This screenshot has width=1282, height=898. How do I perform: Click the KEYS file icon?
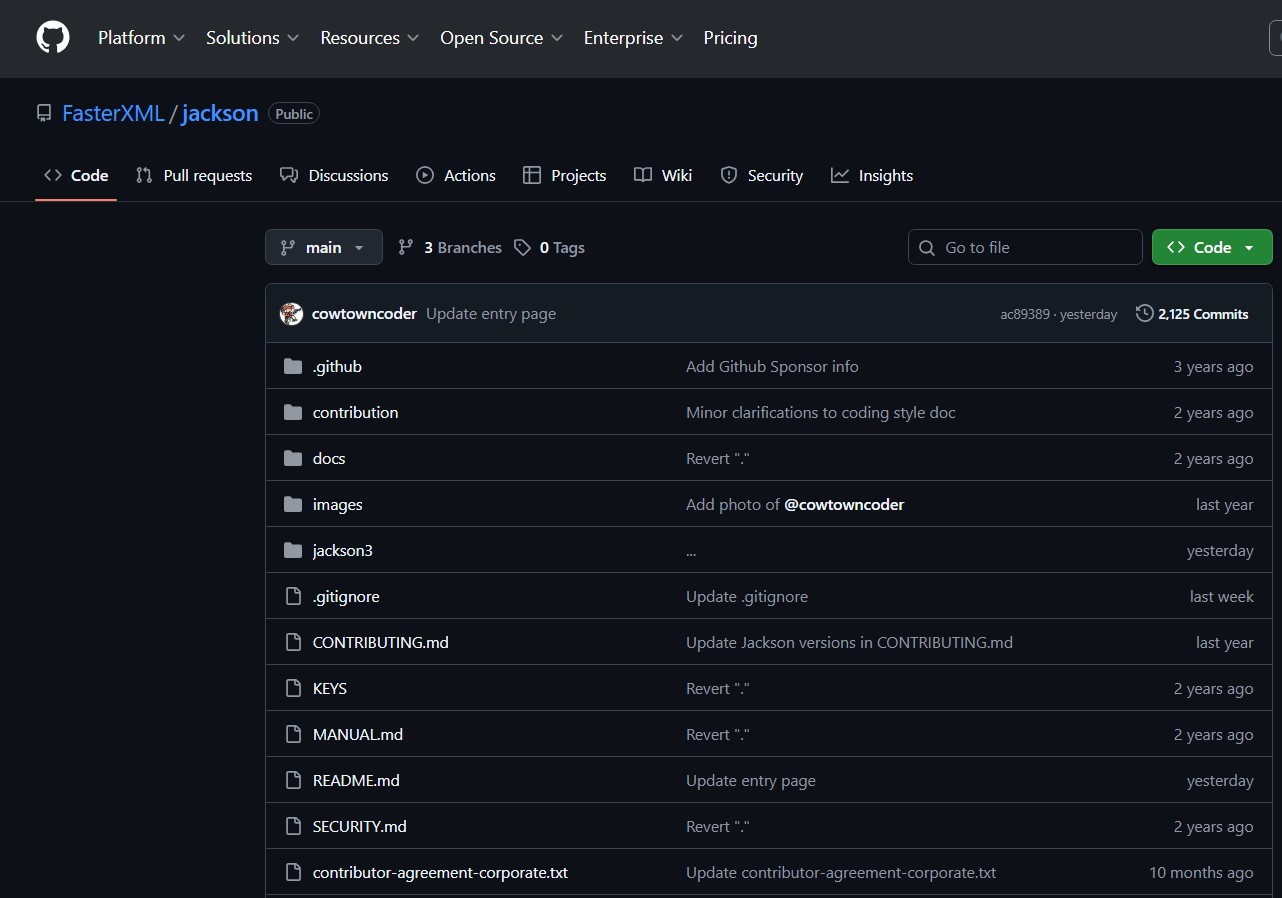tap(293, 689)
